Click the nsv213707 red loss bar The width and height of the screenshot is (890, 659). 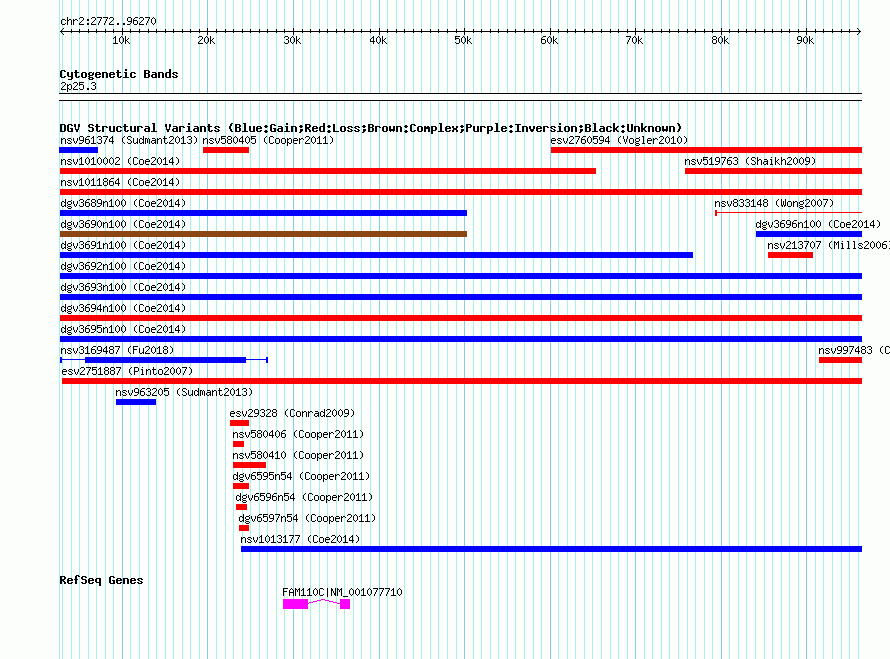[790, 255]
